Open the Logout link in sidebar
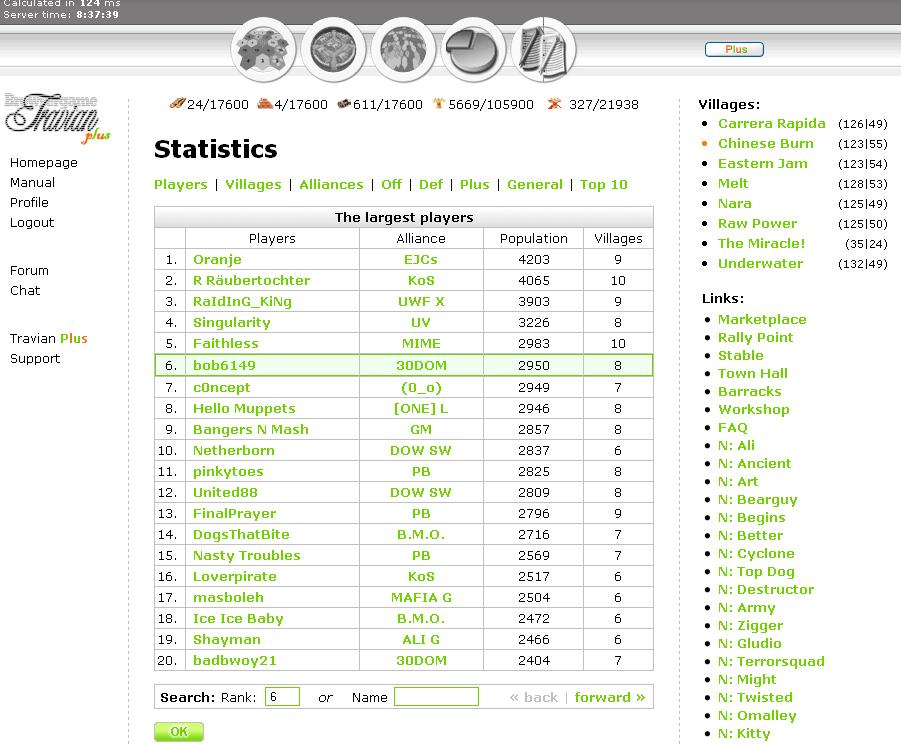The height and width of the screenshot is (745, 901). [x=32, y=222]
